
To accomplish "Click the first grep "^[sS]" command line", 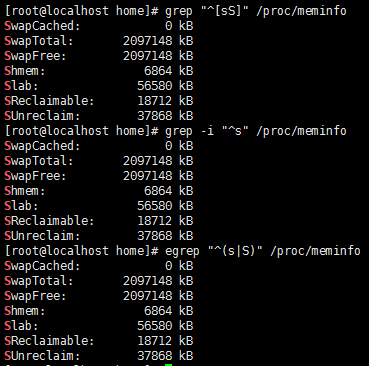I will pos(175,11).
